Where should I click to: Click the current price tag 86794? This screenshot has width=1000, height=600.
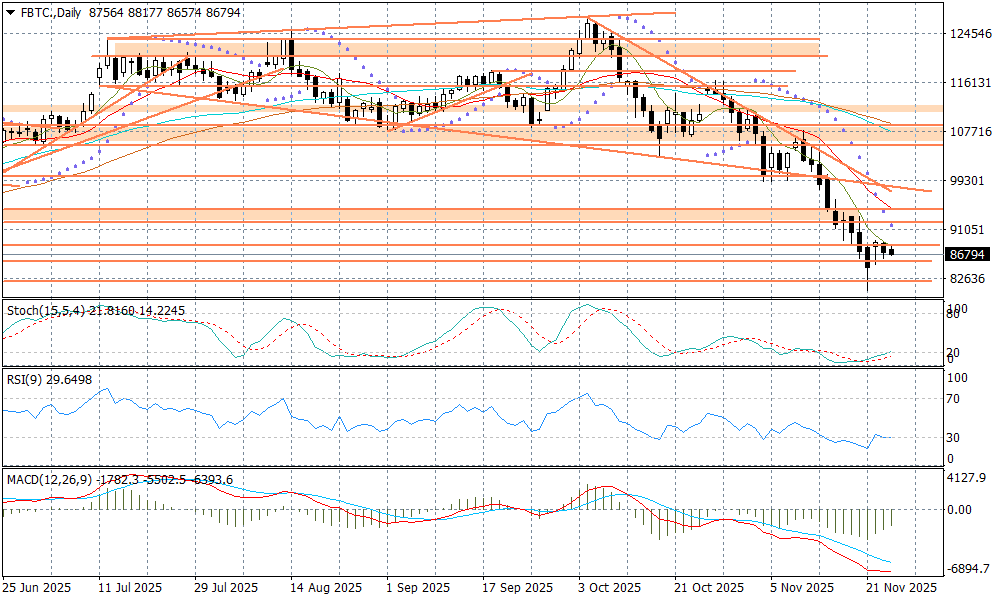(970, 255)
